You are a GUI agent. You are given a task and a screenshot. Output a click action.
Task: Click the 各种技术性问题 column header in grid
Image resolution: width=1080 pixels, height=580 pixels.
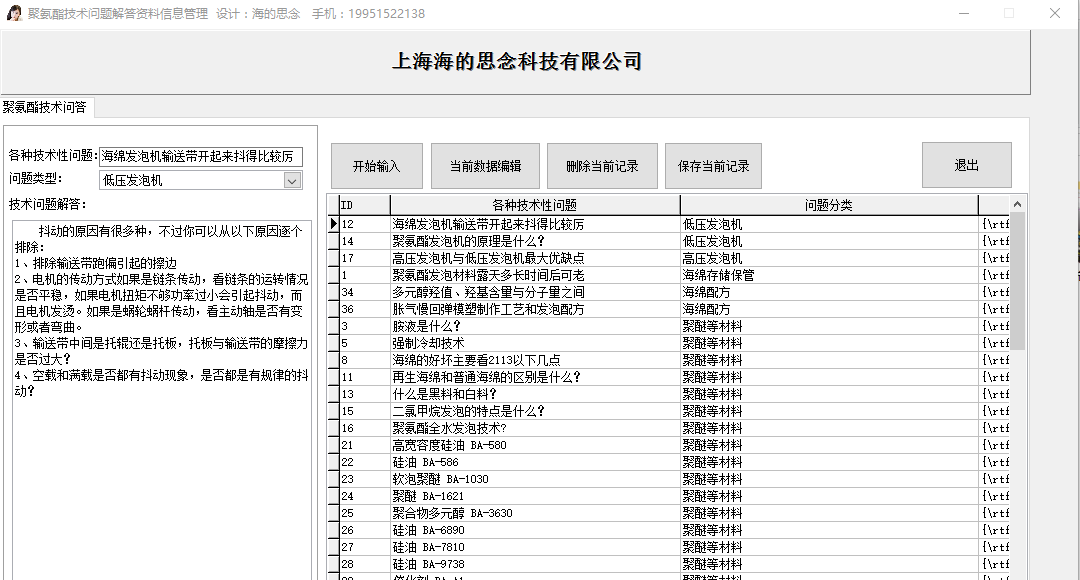tap(534, 205)
